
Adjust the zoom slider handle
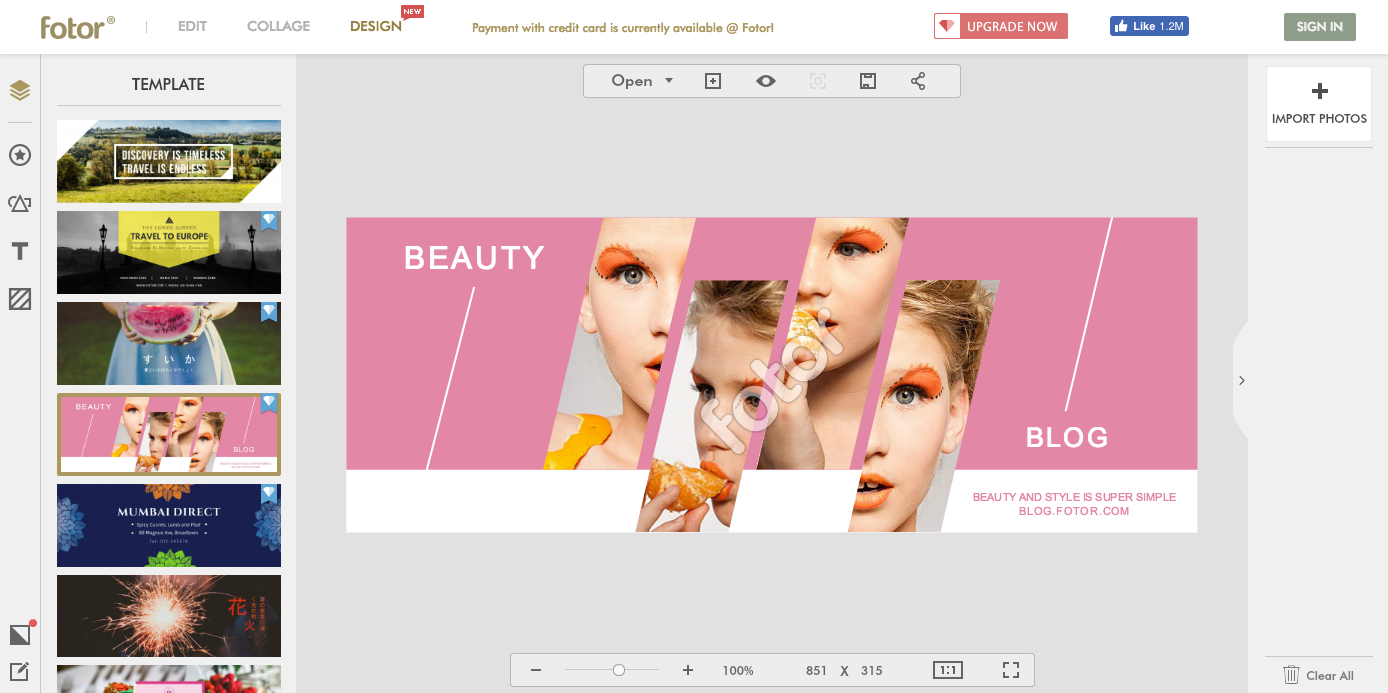619,670
